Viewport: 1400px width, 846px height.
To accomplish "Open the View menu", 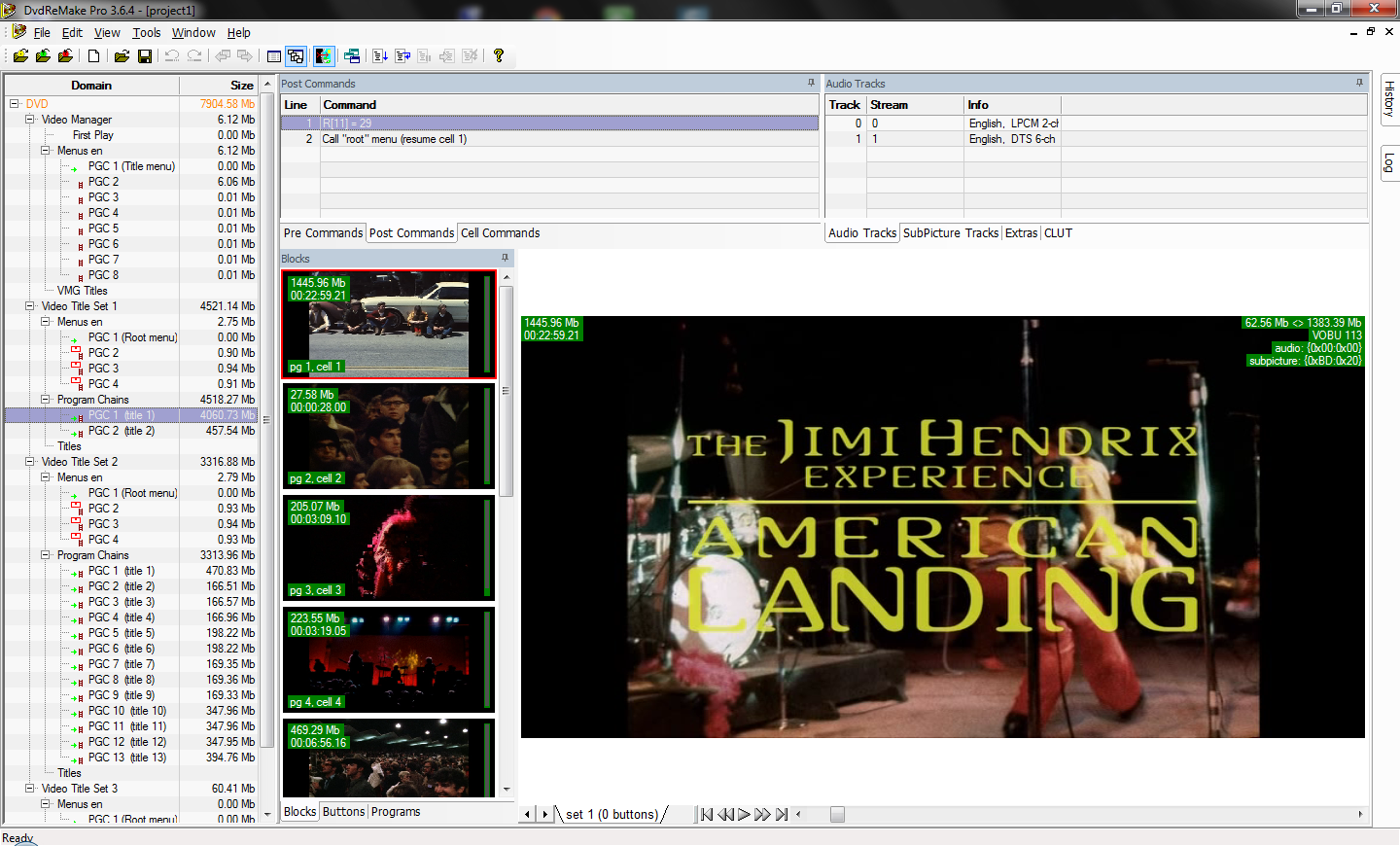I will click(x=107, y=32).
